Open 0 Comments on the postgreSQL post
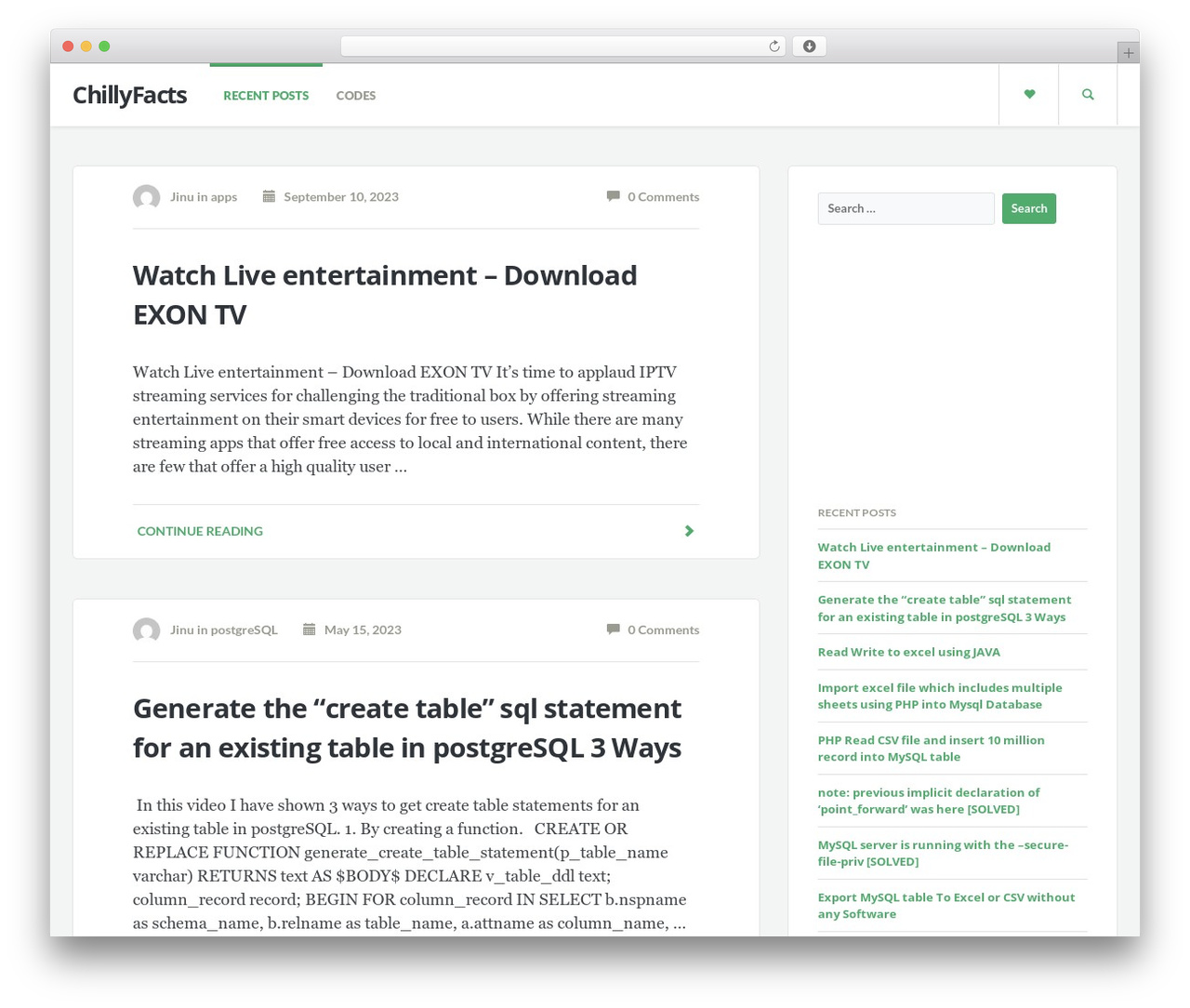 tap(664, 630)
